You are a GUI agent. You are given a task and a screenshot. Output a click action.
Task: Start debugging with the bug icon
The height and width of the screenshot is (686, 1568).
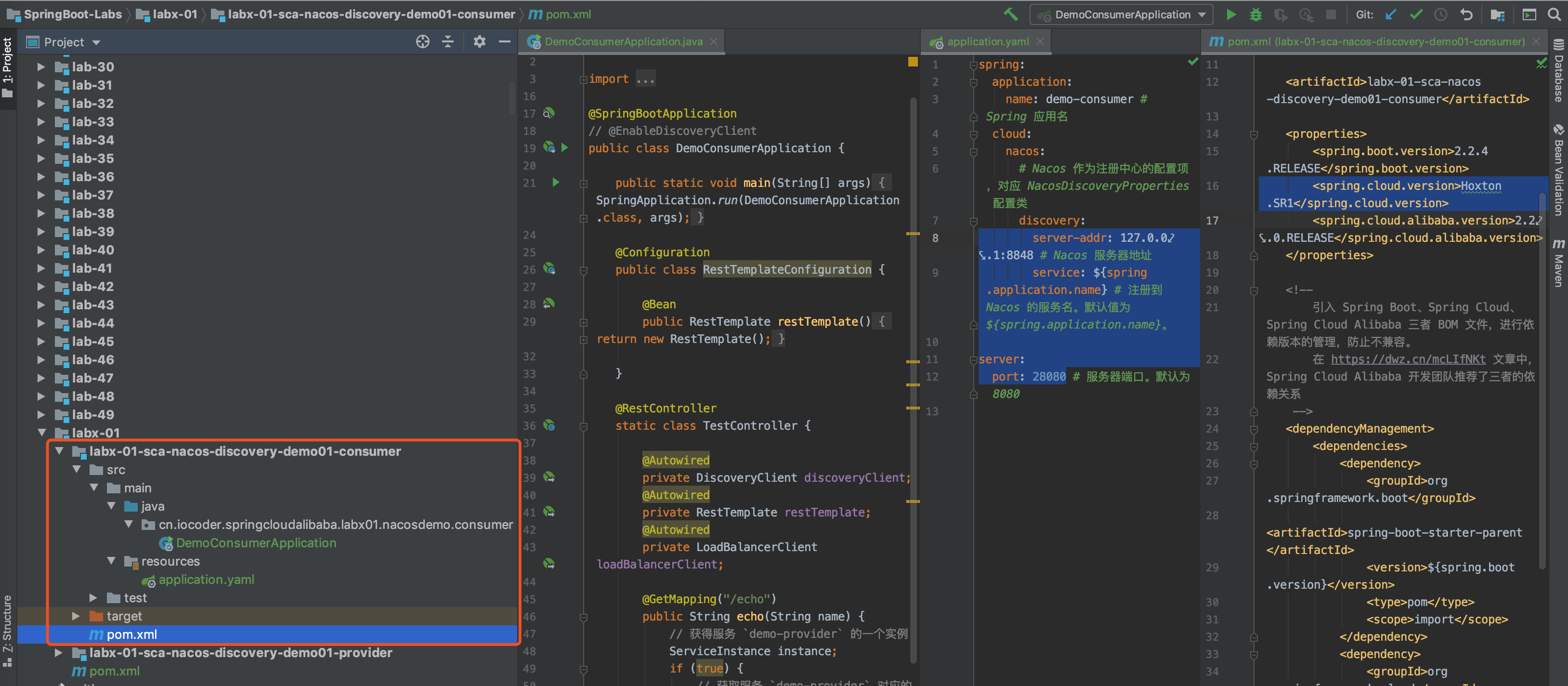[1256, 14]
